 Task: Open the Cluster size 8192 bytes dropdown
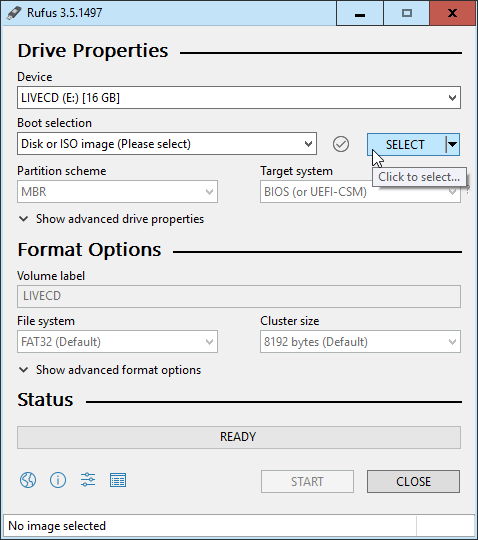(x=360, y=342)
